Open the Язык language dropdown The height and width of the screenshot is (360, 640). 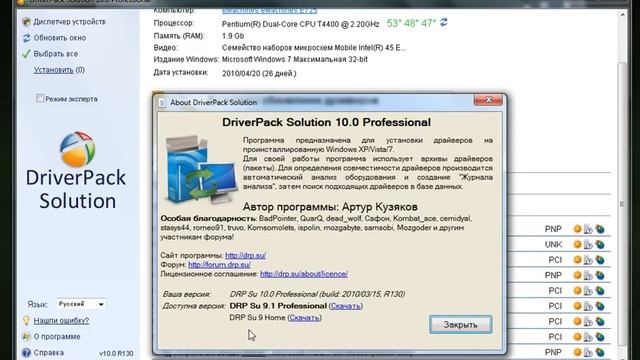tap(81, 304)
